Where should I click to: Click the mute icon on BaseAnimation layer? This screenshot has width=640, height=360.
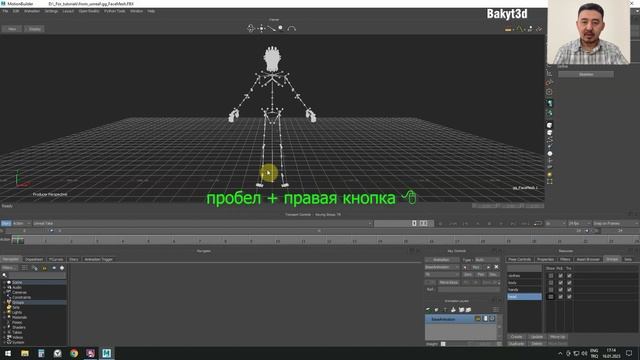tap(485, 318)
